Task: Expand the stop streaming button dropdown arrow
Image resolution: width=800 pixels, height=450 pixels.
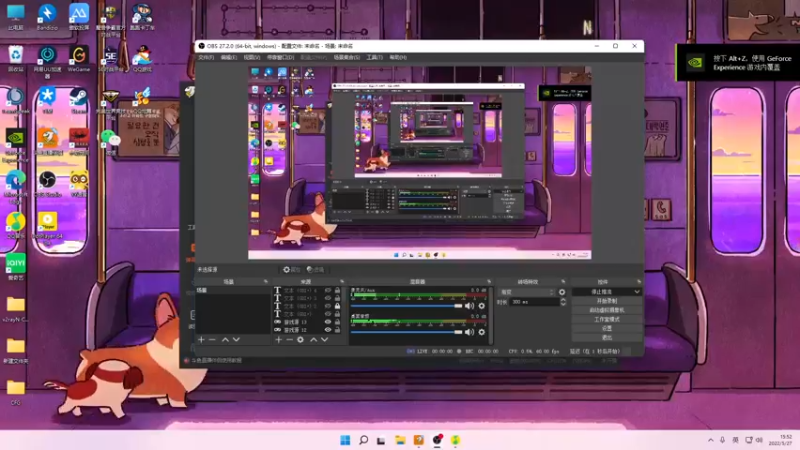Action: coord(637,292)
